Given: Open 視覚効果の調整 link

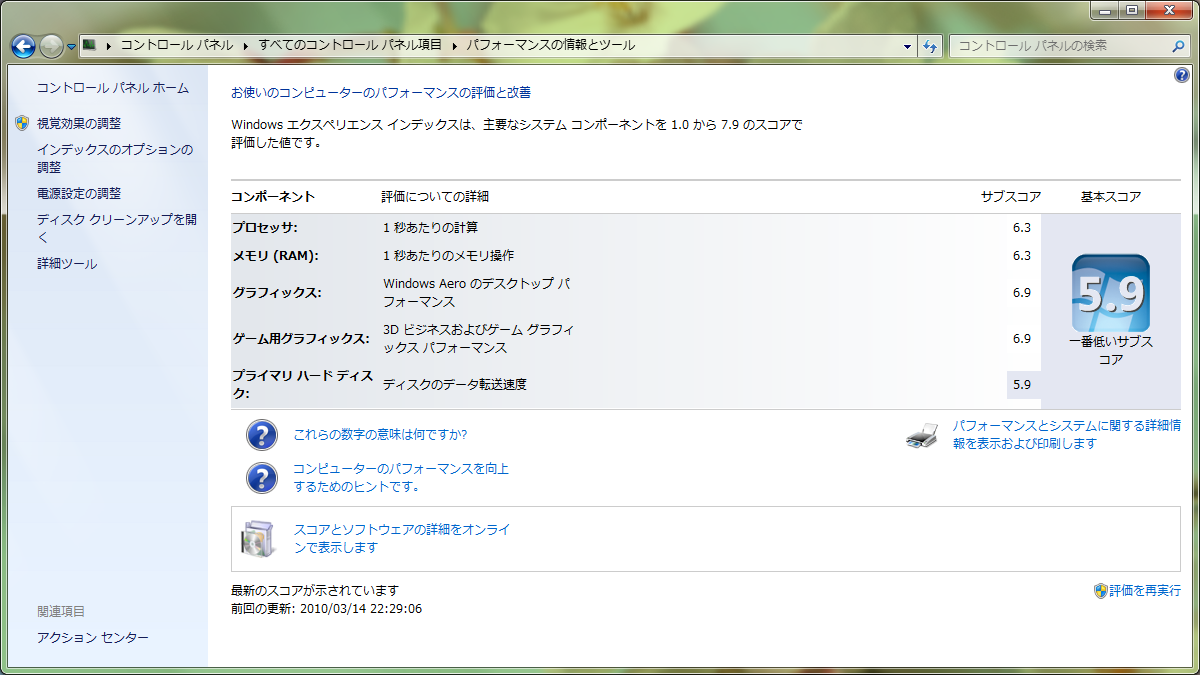Looking at the screenshot, I should (79, 123).
